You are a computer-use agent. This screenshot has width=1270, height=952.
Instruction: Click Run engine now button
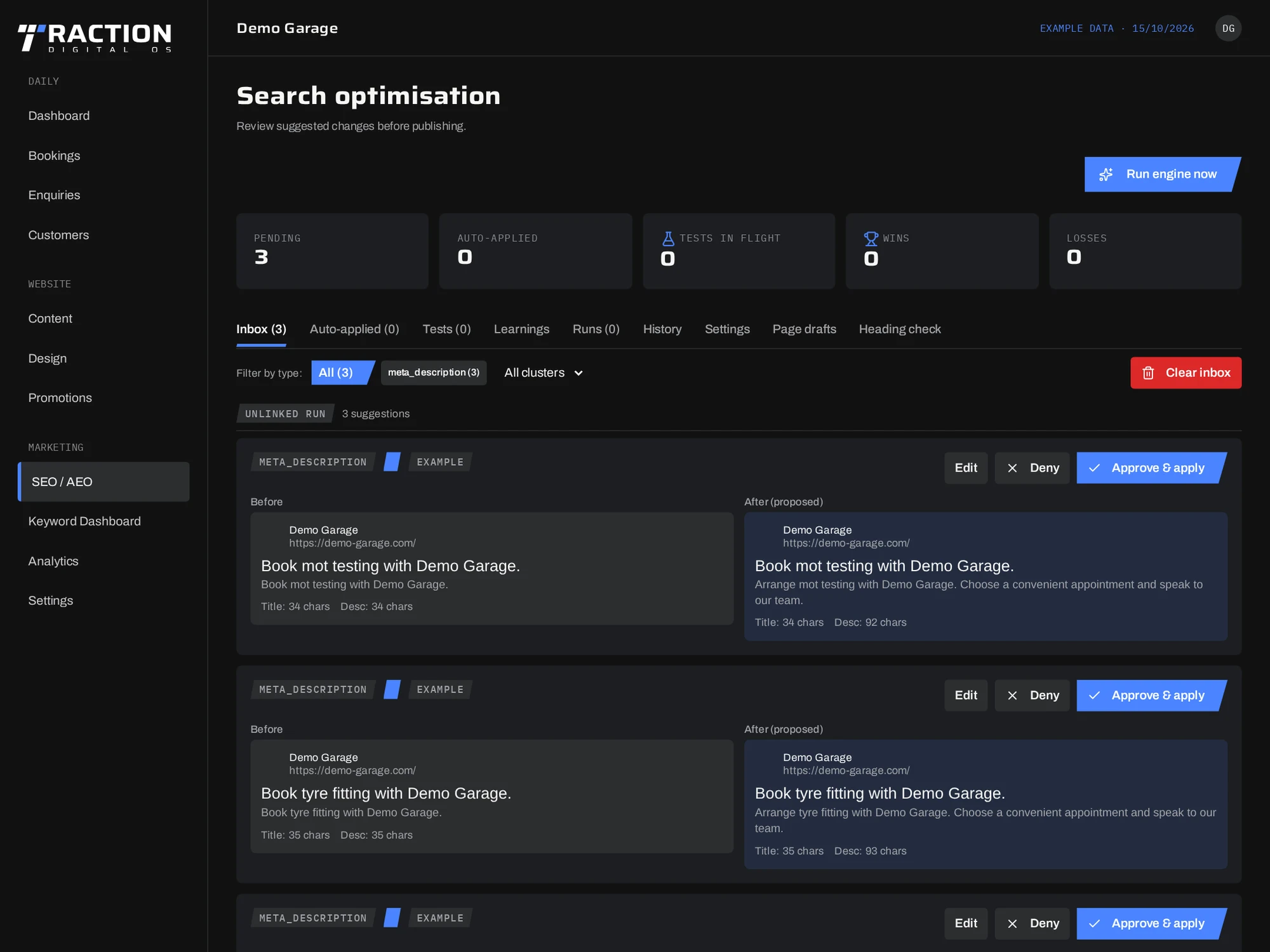click(1162, 175)
